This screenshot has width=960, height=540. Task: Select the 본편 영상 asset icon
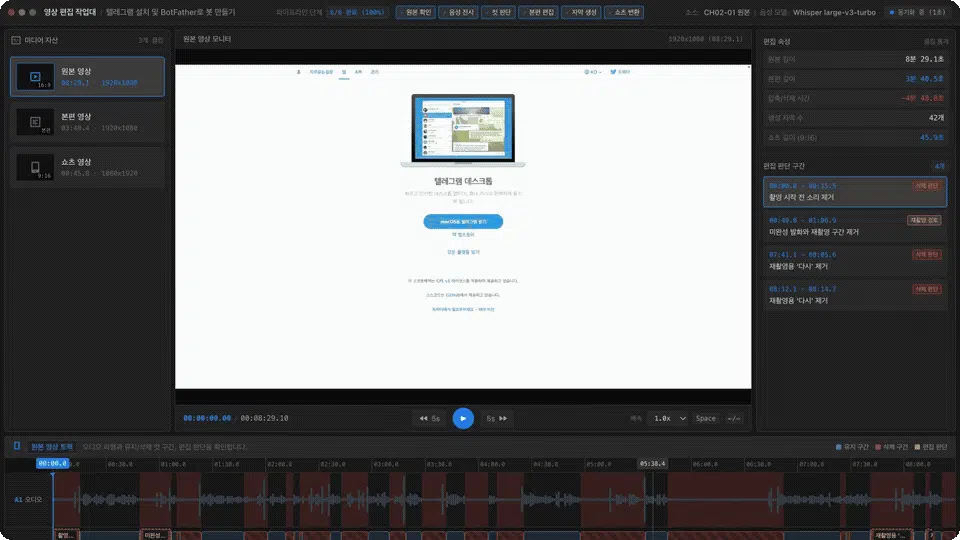coord(35,122)
